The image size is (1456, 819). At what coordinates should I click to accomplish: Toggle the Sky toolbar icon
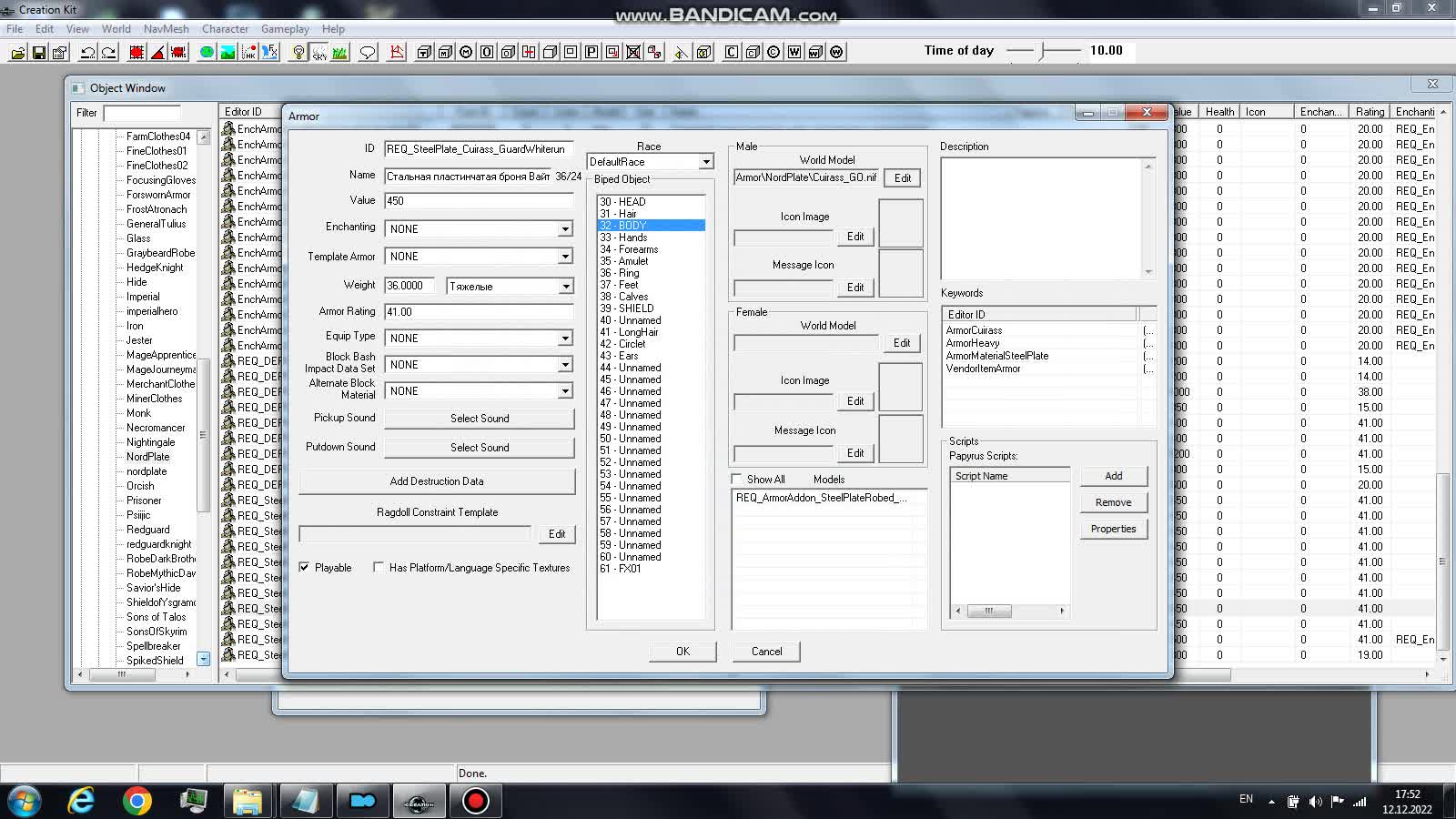point(318,53)
